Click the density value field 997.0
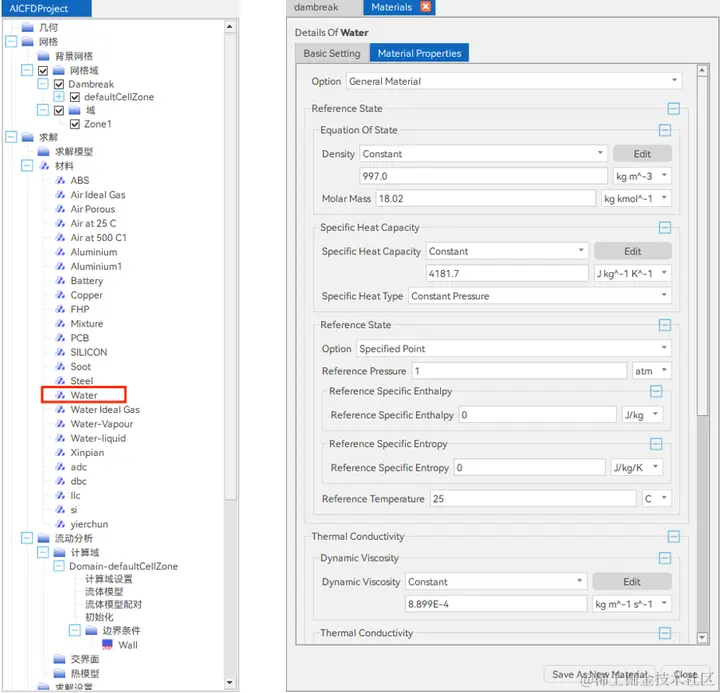 pyautogui.click(x=483, y=176)
